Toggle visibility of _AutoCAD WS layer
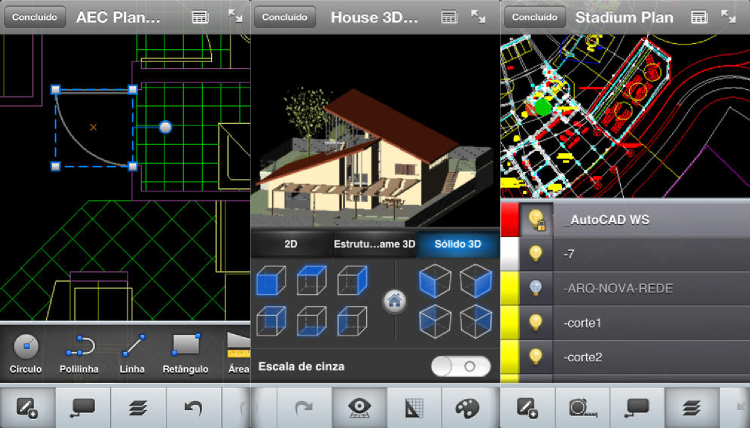Screen dimensions: 750x428 (x=536, y=219)
